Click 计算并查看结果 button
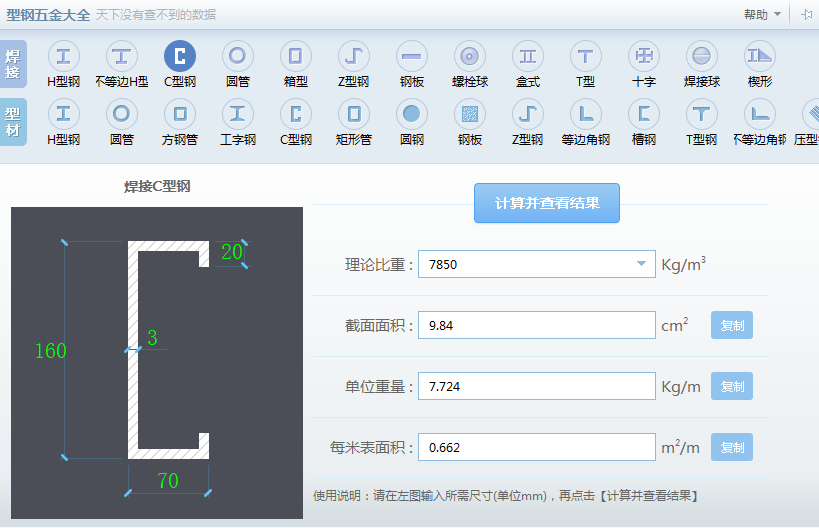Screen dimensions: 819x528 (x=547, y=203)
